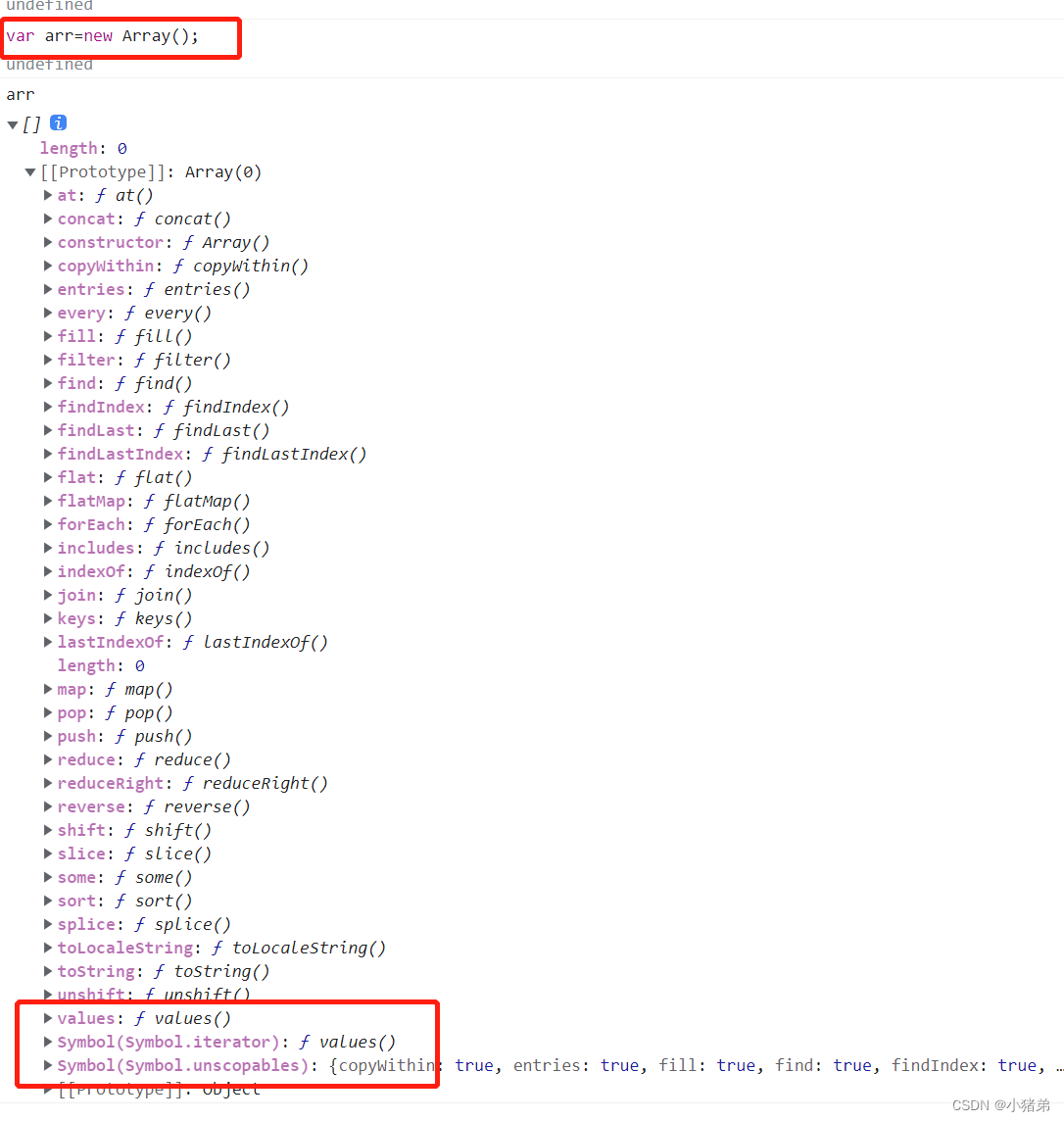Viewport: 1064px width, 1121px height.
Task: Expand the slice function entry
Action: click(x=47, y=853)
